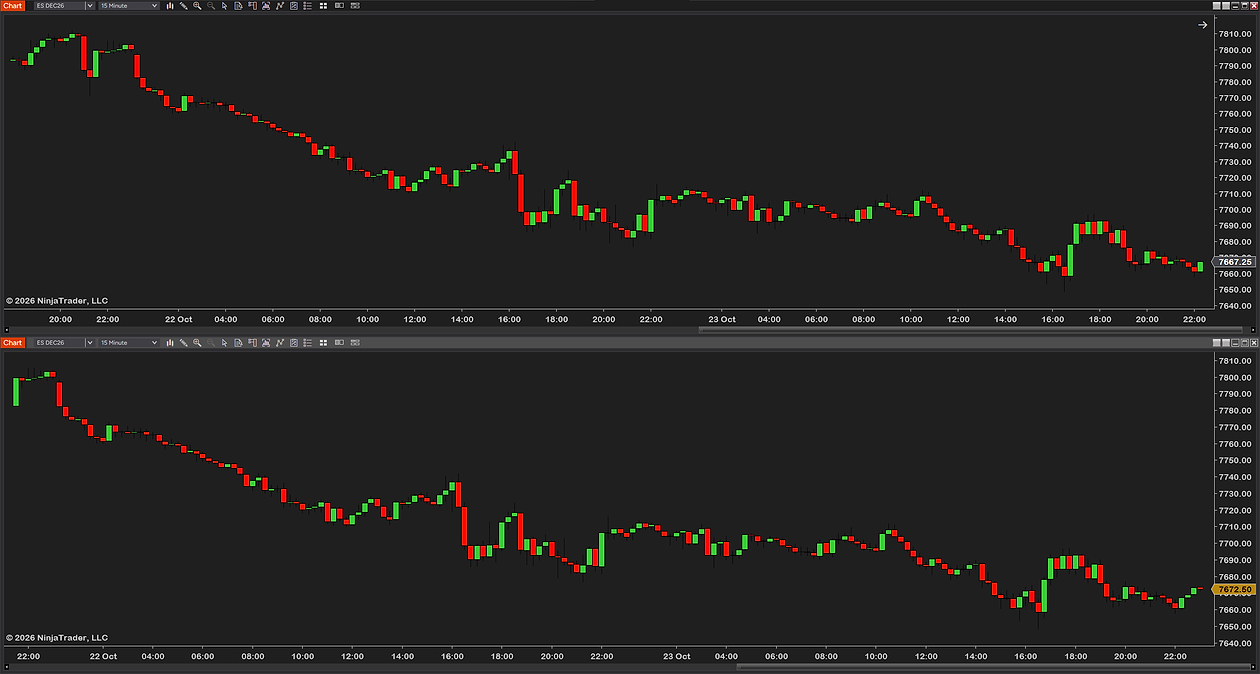Toggle Chart Trader icon in top chart toolbar
The width and height of the screenshot is (1260, 674).
click(238, 6)
